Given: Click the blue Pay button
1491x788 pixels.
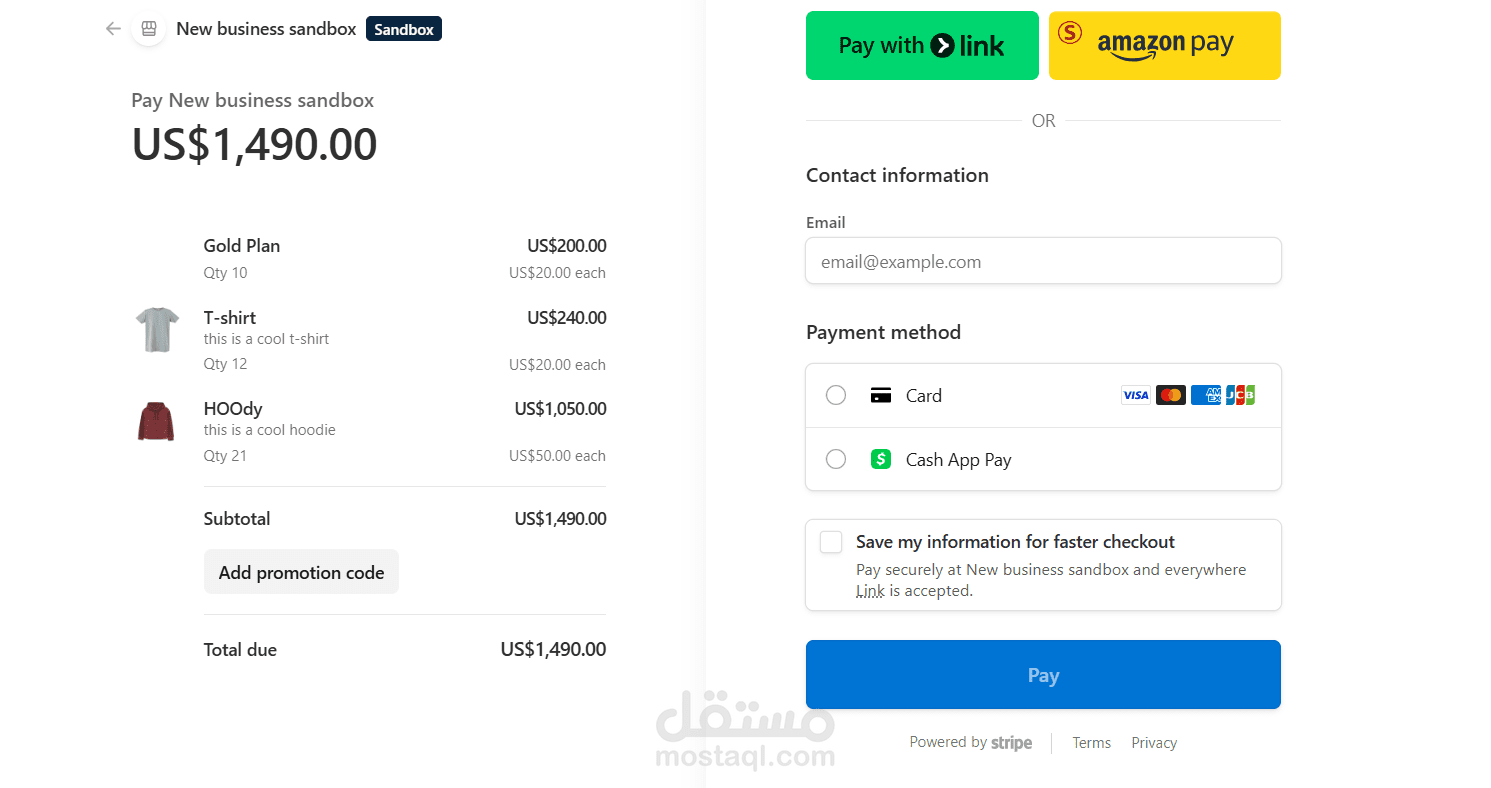Looking at the screenshot, I should [x=1043, y=675].
